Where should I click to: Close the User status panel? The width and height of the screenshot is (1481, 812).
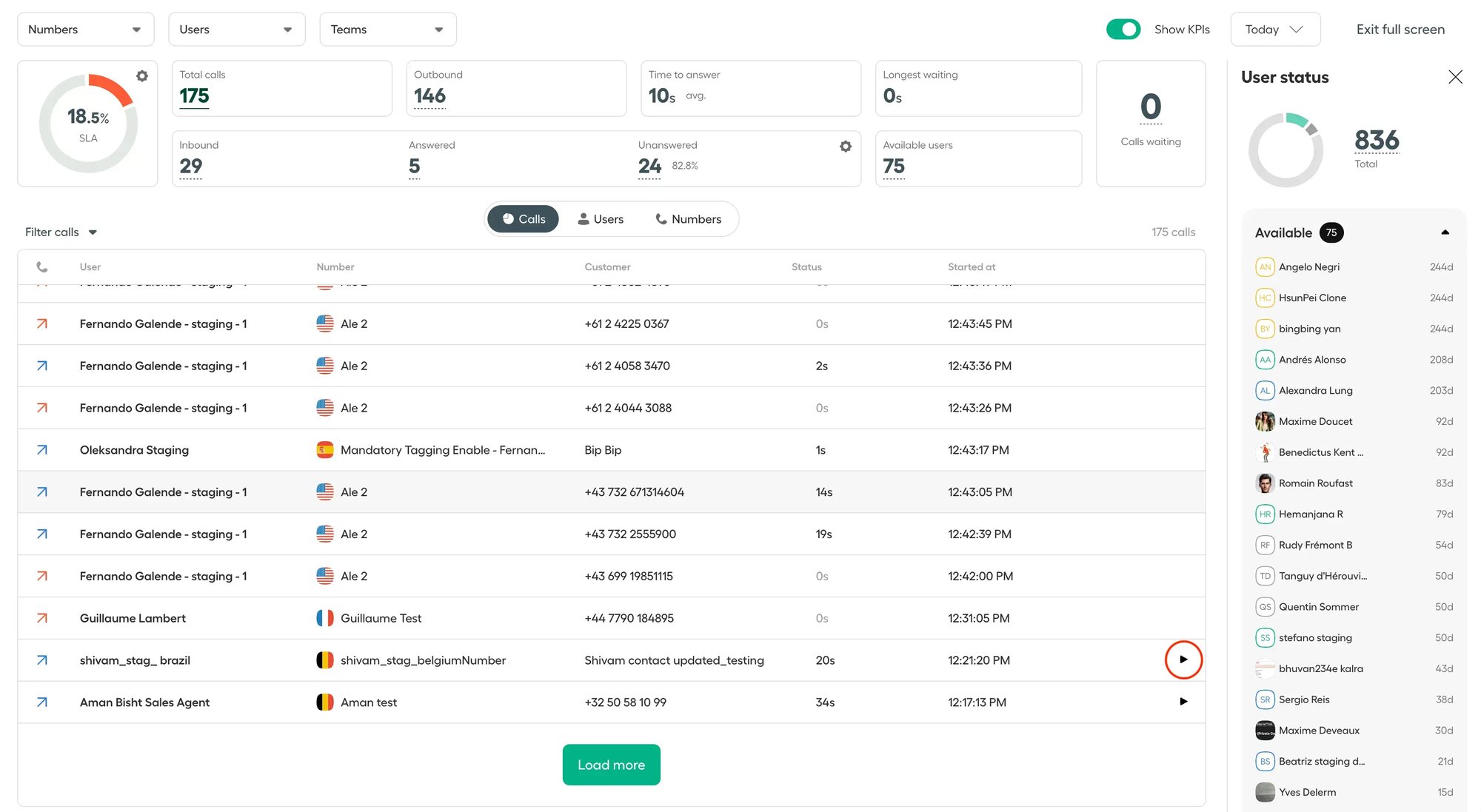pos(1455,77)
